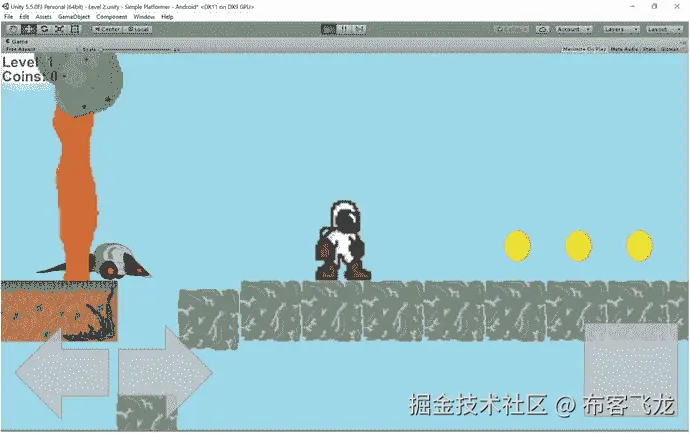The height and width of the screenshot is (433, 690).
Task: Open the Game tab options menu icon
Action: click(x=683, y=42)
